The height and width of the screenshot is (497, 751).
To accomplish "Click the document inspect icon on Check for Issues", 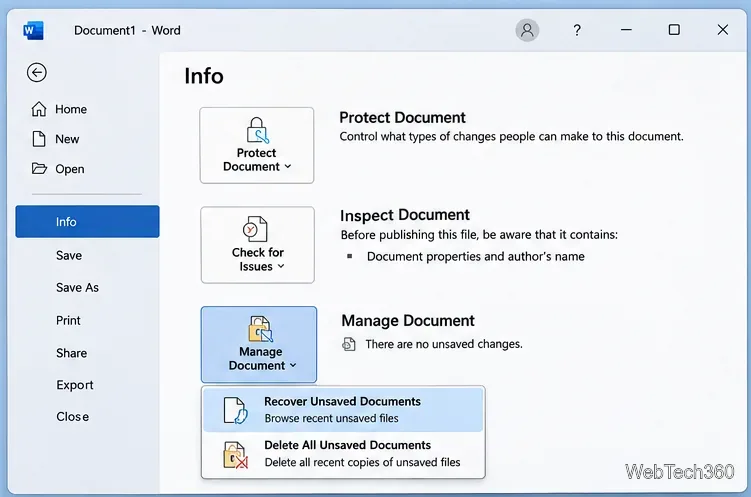I will pos(255,229).
